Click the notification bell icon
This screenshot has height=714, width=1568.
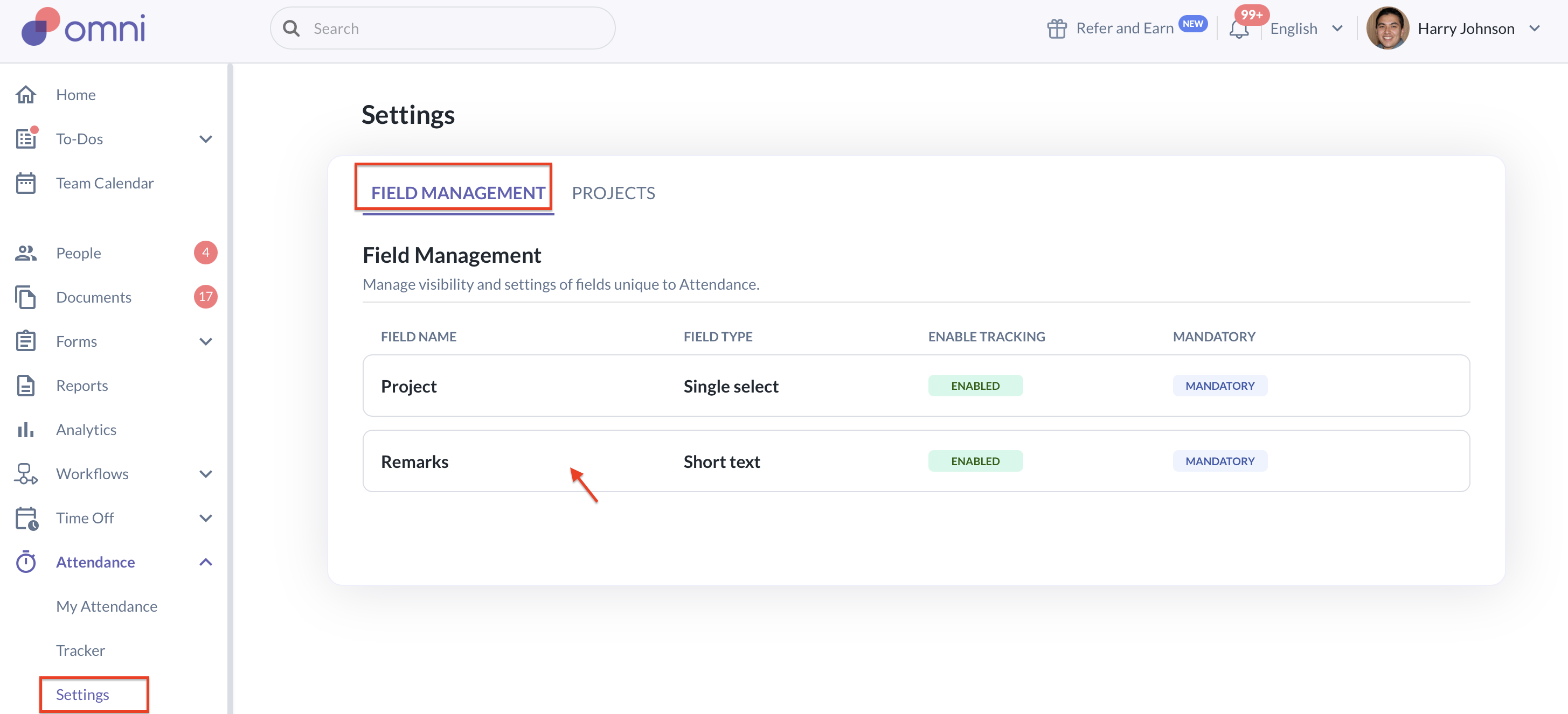(1238, 29)
